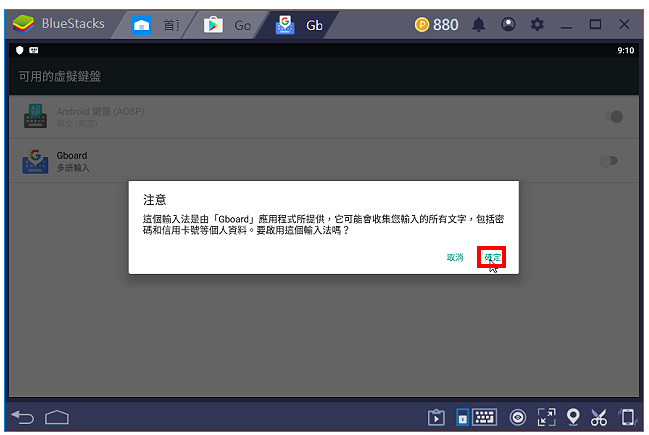The width and height of the screenshot is (649, 435).
Task: Open the media clipboard icon in bottom bar
Action: [436, 417]
